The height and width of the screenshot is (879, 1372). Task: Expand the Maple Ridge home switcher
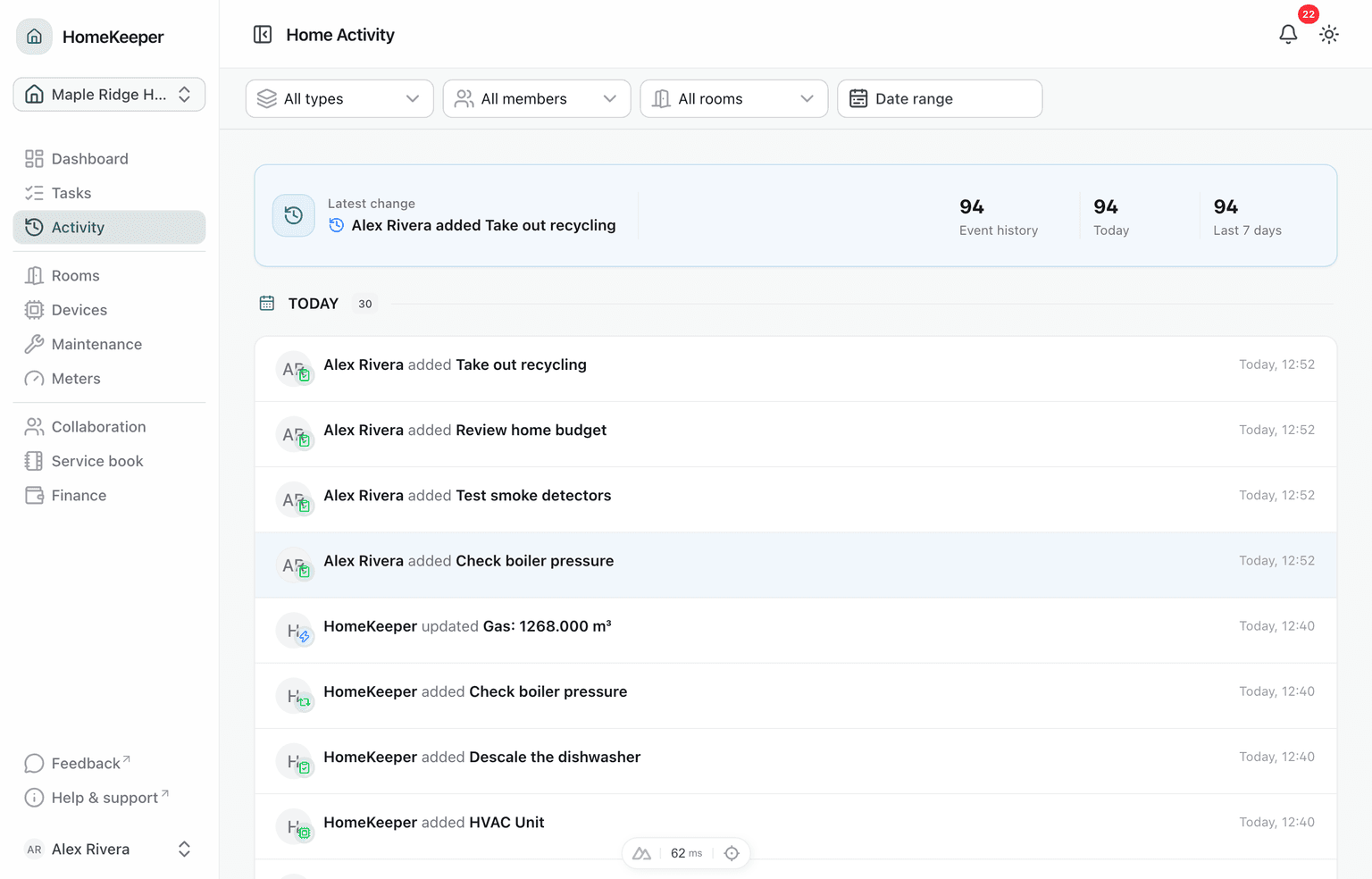click(109, 95)
